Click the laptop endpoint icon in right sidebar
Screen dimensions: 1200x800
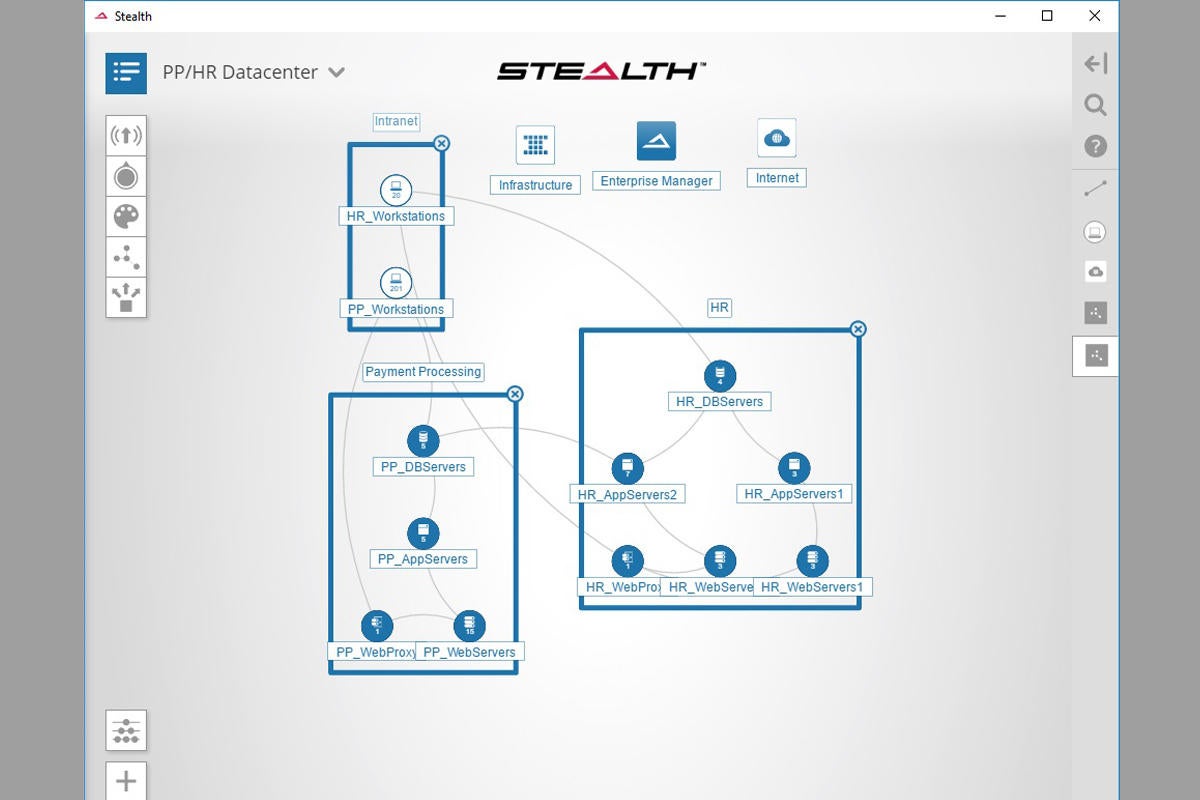1095,232
